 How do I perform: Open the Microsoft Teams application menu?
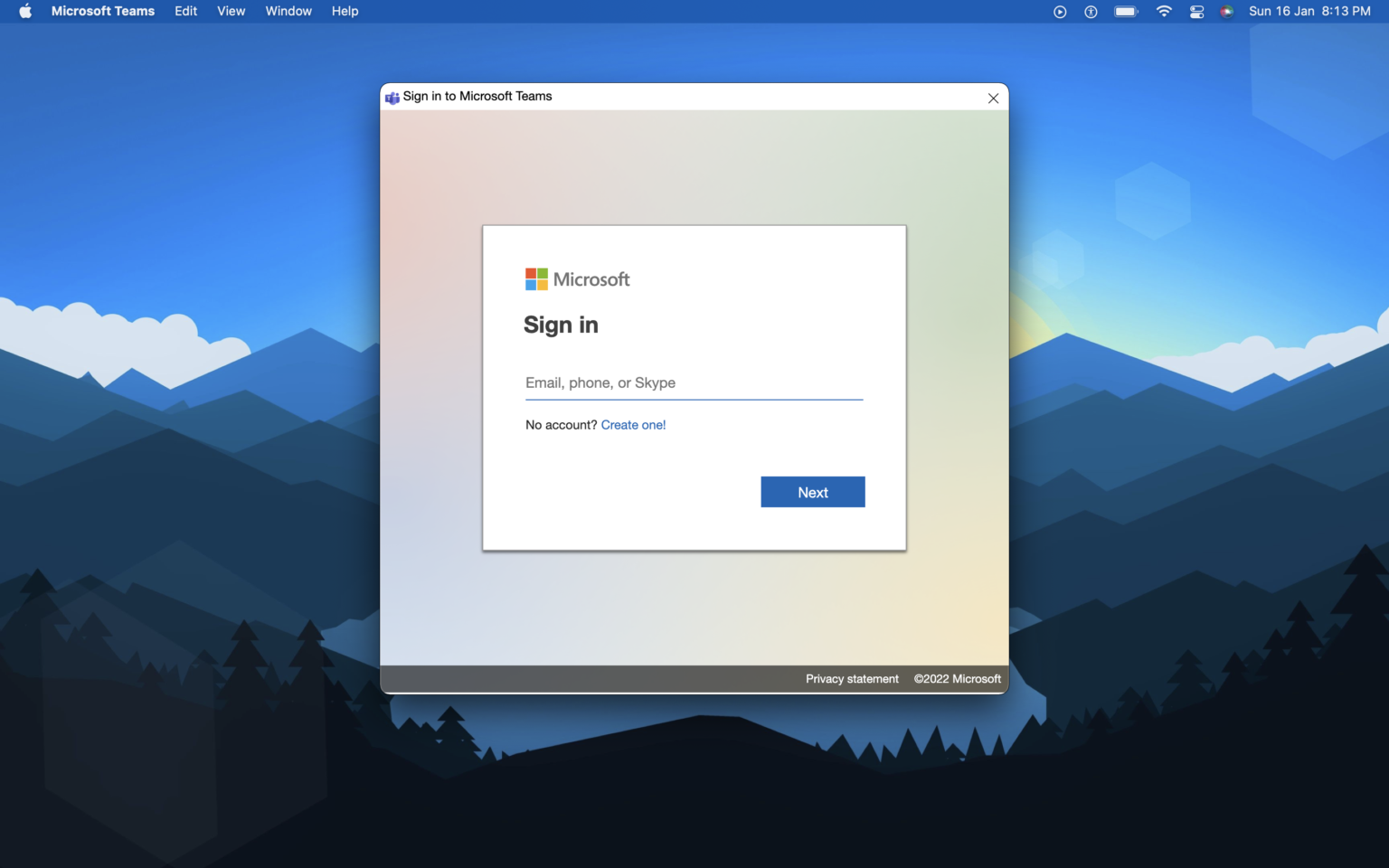tap(103, 11)
